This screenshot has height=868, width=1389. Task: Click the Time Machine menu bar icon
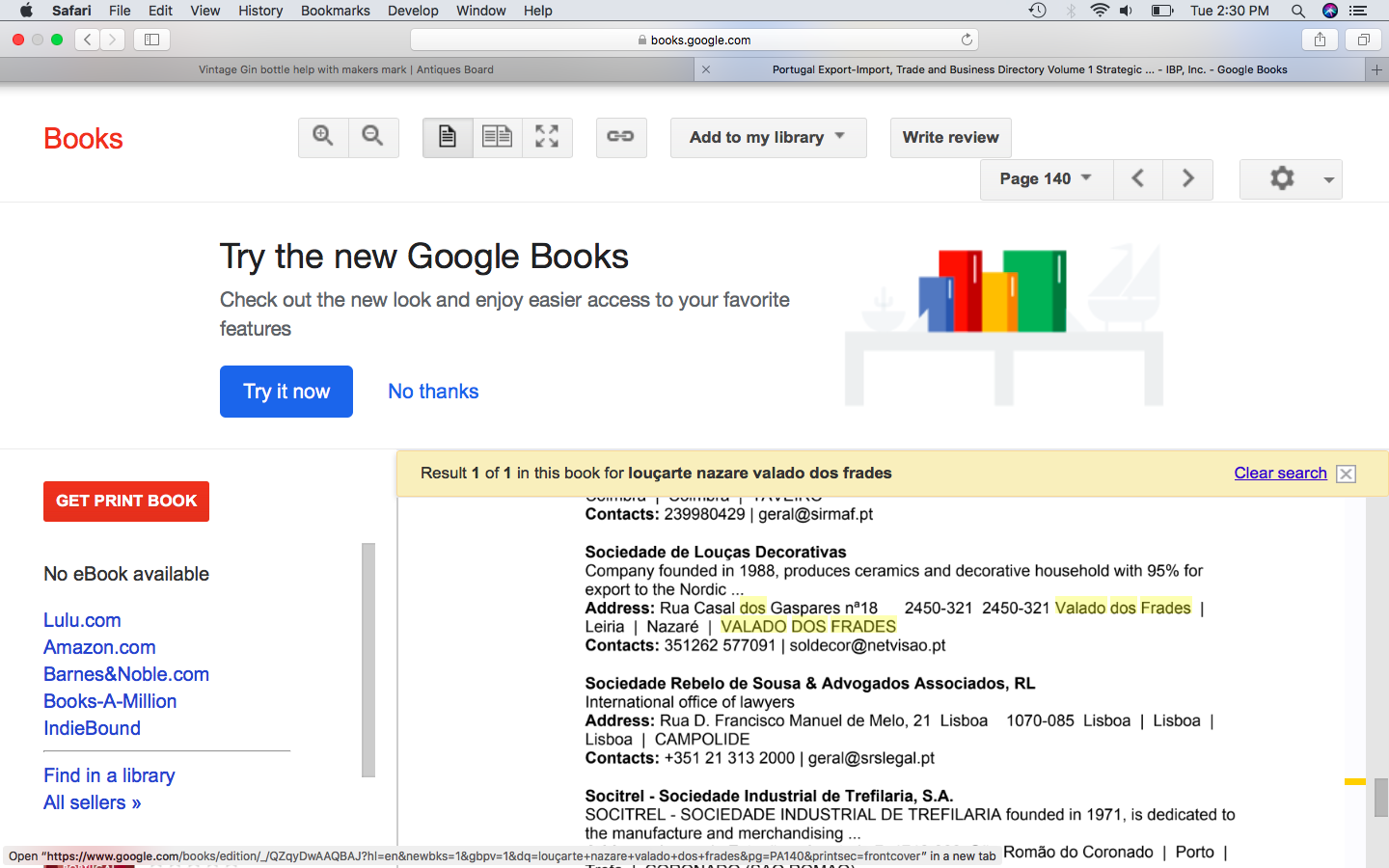[1038, 11]
